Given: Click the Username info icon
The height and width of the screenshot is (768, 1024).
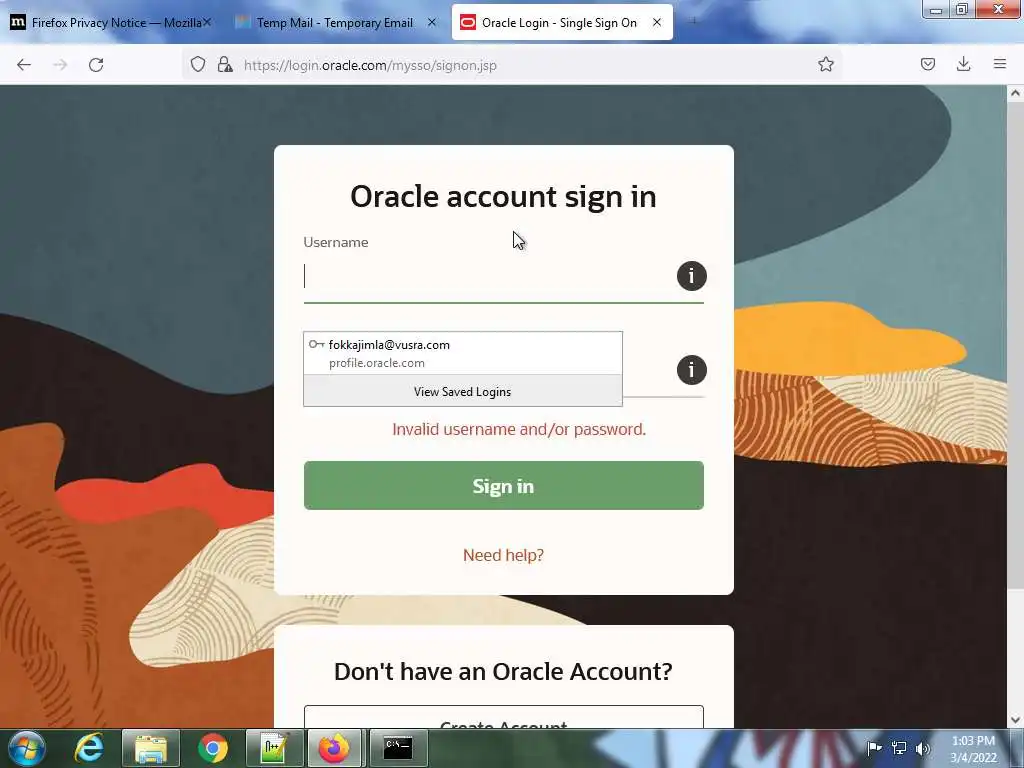Looking at the screenshot, I should point(692,276).
